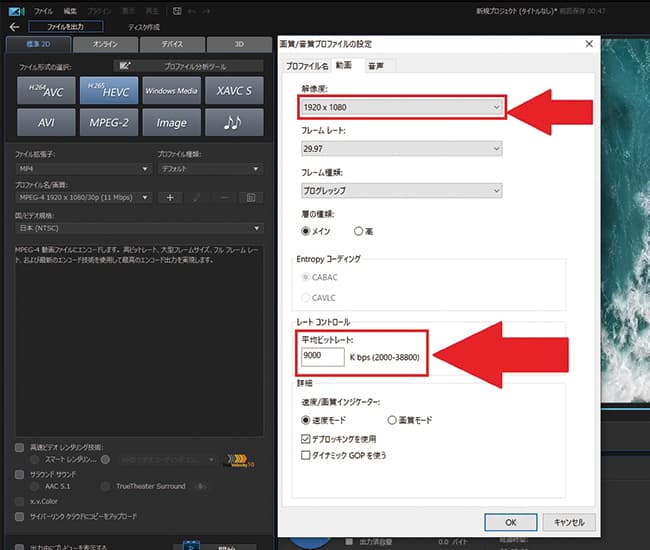Enable ダイナミック GOP を使う checkbox

click(x=306, y=455)
